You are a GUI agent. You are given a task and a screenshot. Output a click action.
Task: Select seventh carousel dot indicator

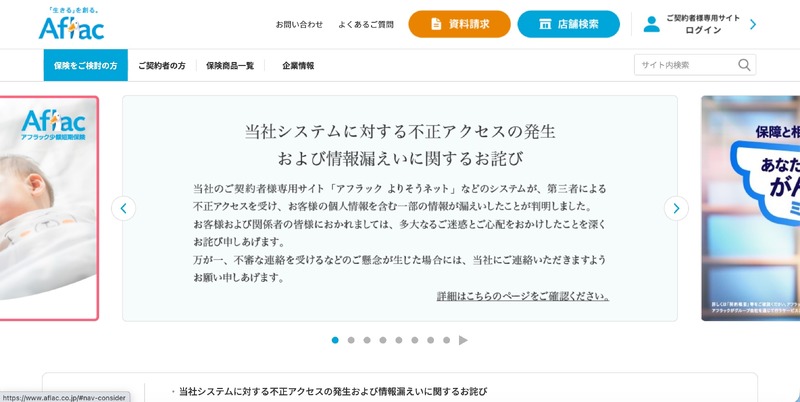click(x=431, y=340)
